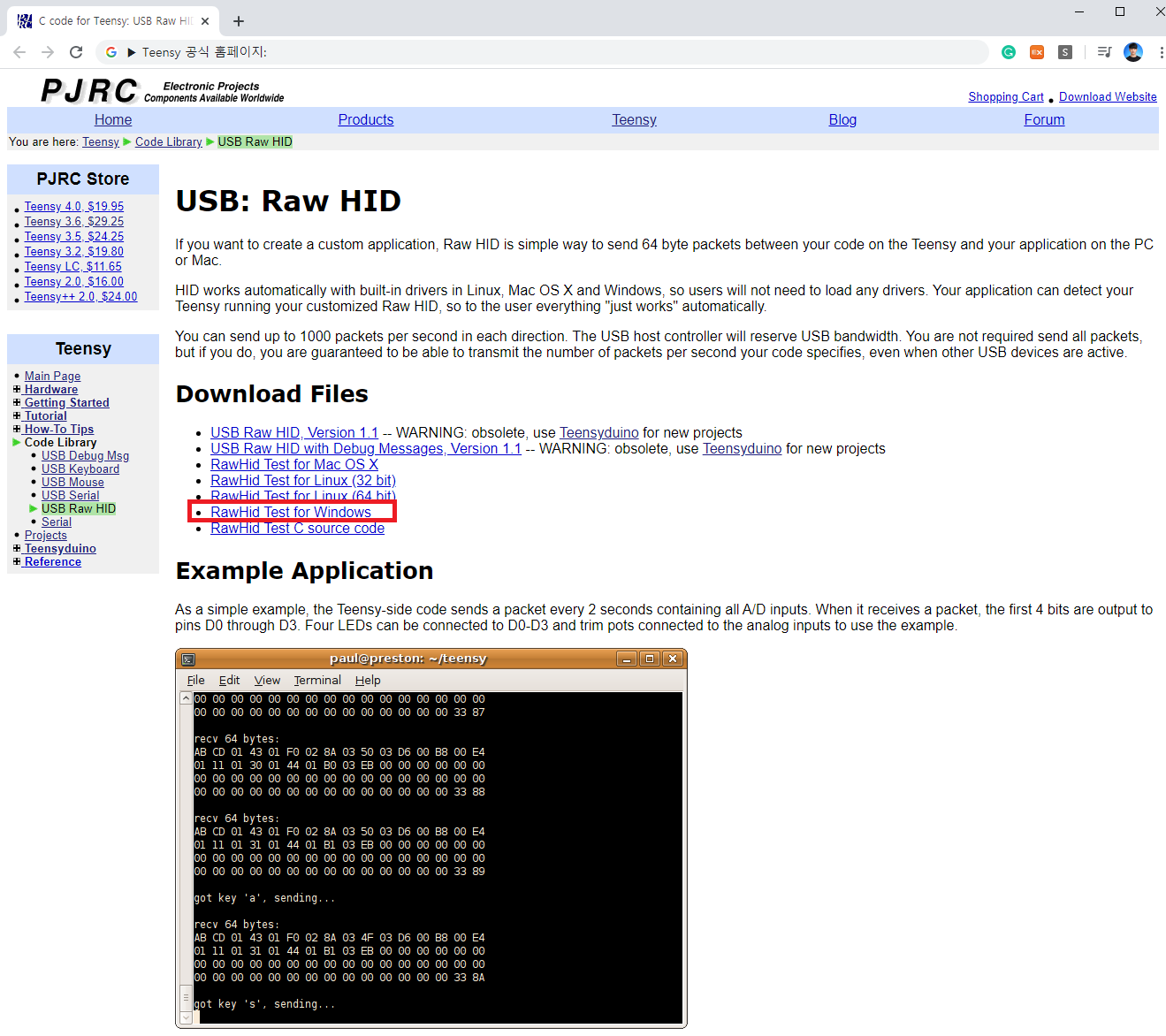This screenshot has width=1166, height=1036.
Task: Open the Home navigation tab
Action: pyautogui.click(x=113, y=119)
